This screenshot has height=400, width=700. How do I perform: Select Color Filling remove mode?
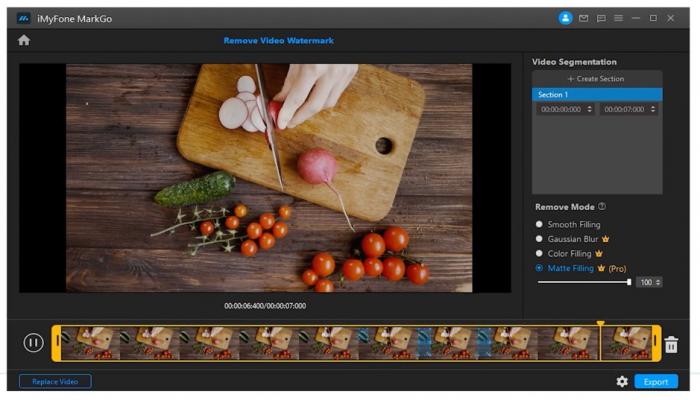[x=541, y=253]
